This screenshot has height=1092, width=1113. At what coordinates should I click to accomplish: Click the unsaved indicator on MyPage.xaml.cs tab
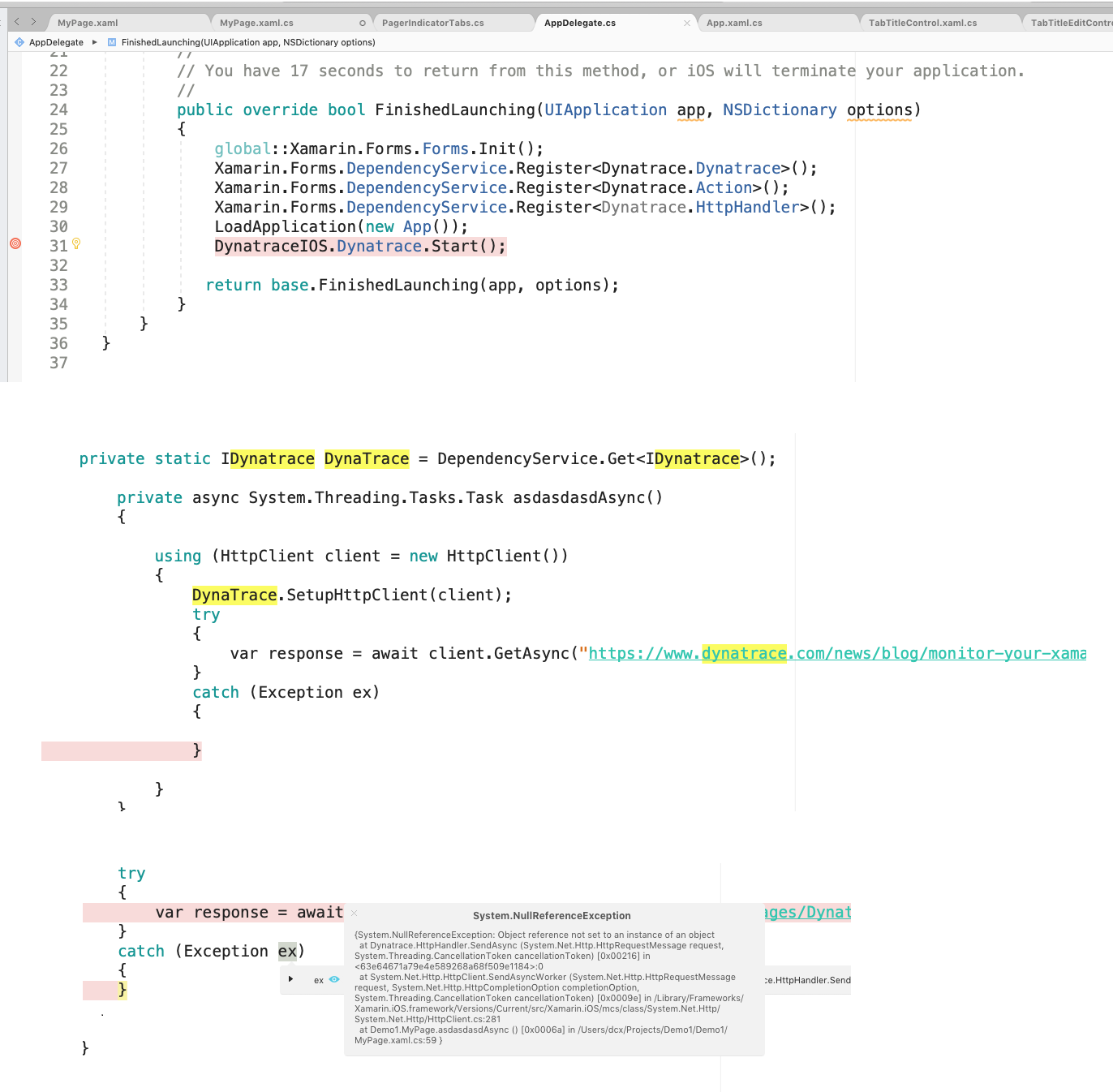[363, 23]
